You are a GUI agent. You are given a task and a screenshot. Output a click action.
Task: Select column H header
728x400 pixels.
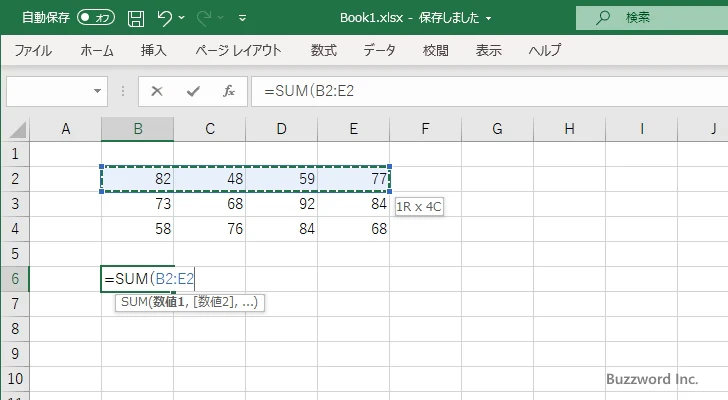569,129
